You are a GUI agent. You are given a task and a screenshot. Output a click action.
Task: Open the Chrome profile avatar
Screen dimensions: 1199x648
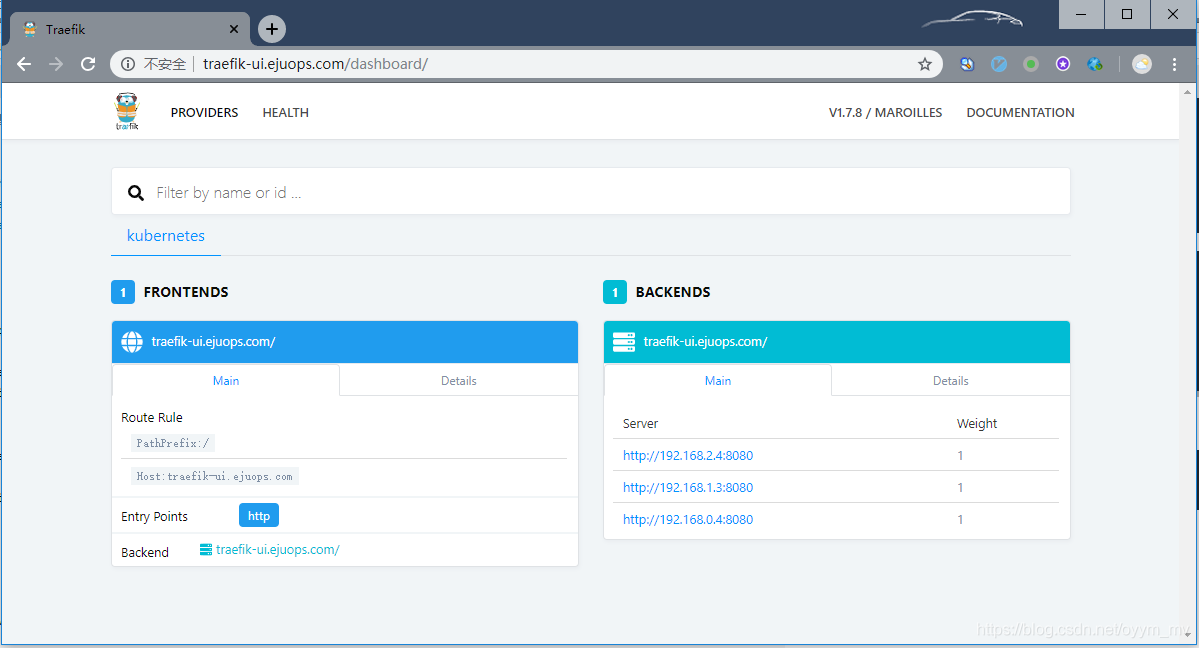point(1142,64)
